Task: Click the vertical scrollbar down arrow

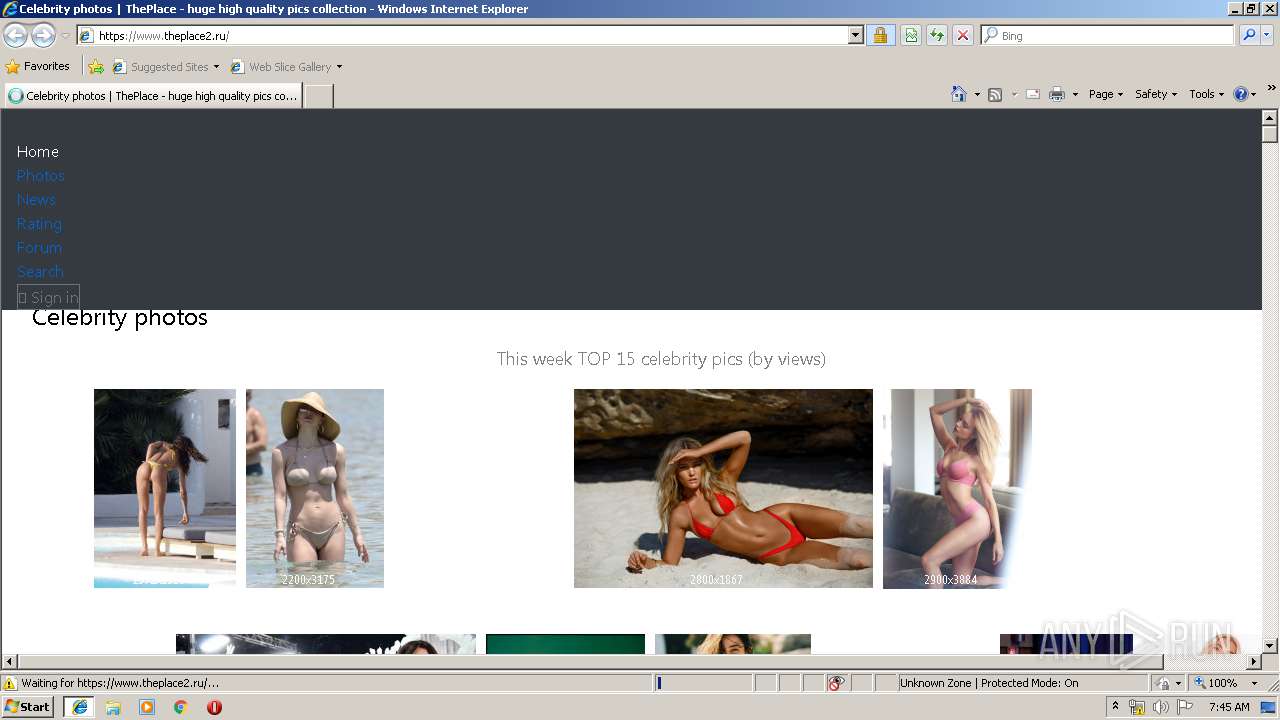Action: [1270, 645]
